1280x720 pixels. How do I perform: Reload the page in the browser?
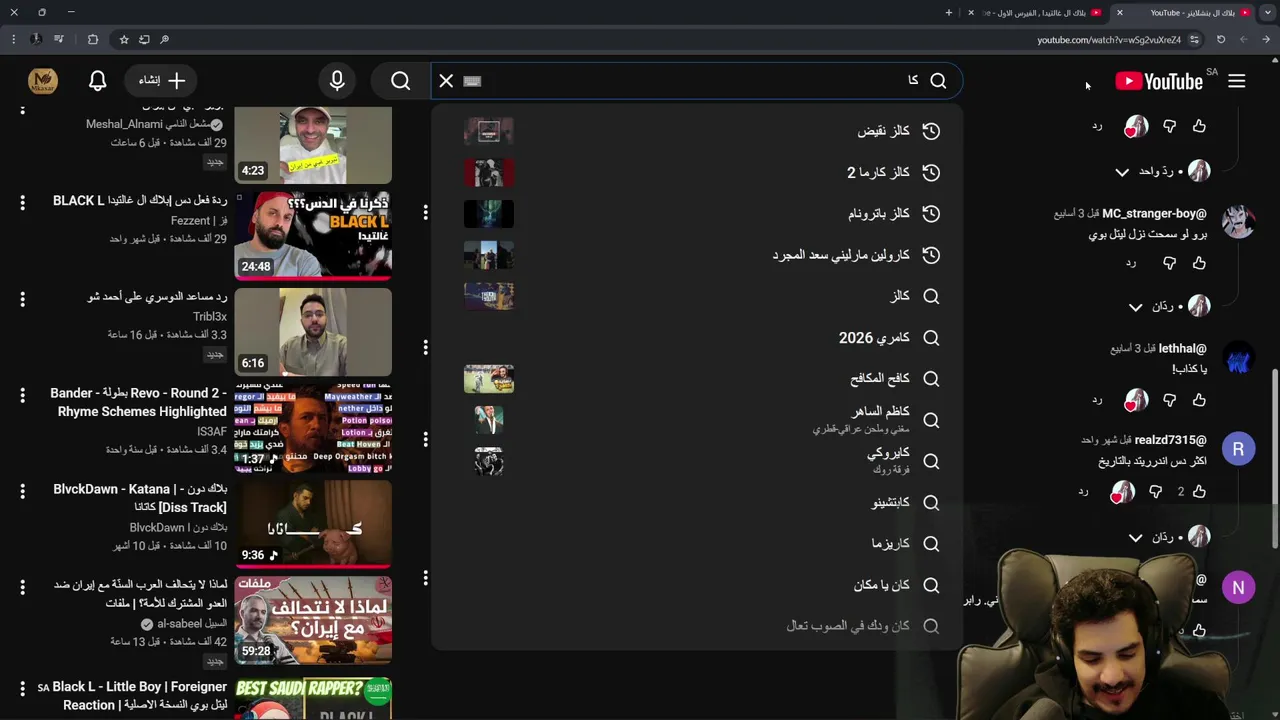click(1220, 40)
